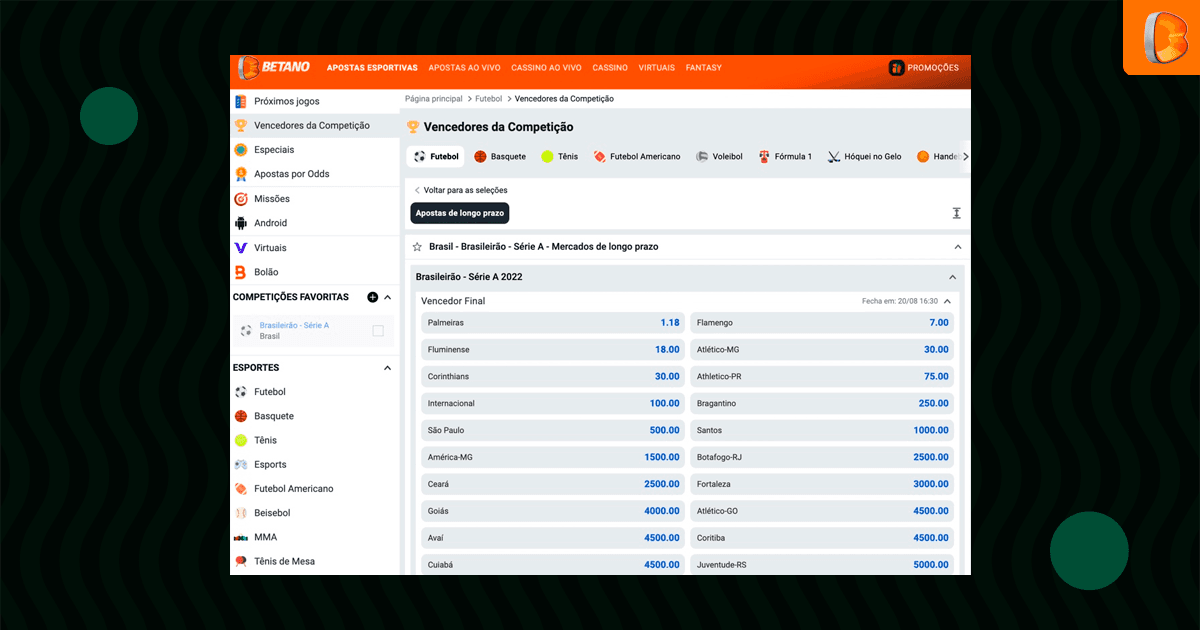Switch to the Tênis sport tab
Viewport: 1200px width, 630px height.
[x=560, y=157]
